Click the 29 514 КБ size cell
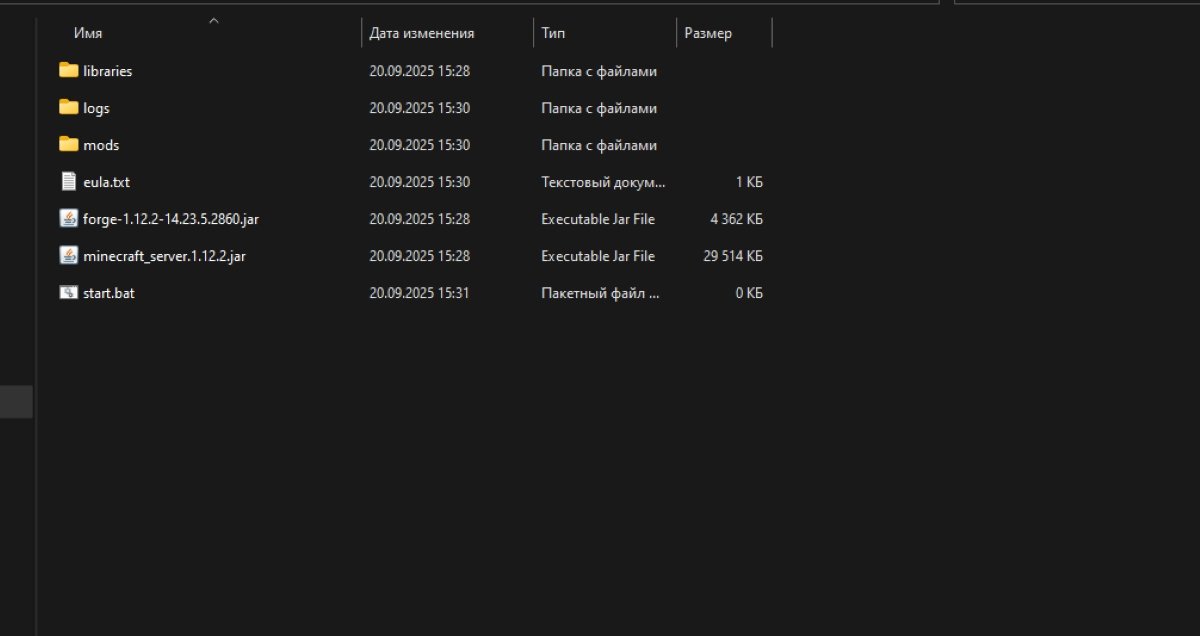This screenshot has width=1200, height=636. point(733,256)
